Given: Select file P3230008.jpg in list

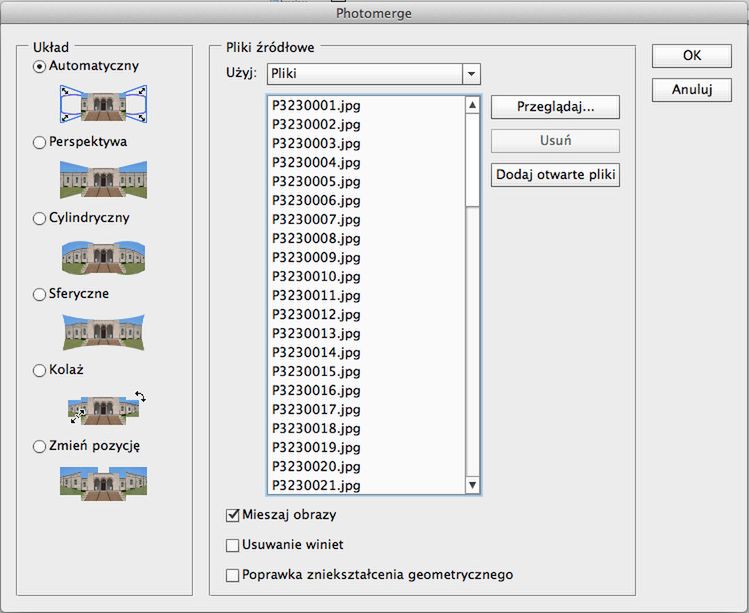Looking at the screenshot, I should coord(366,239).
